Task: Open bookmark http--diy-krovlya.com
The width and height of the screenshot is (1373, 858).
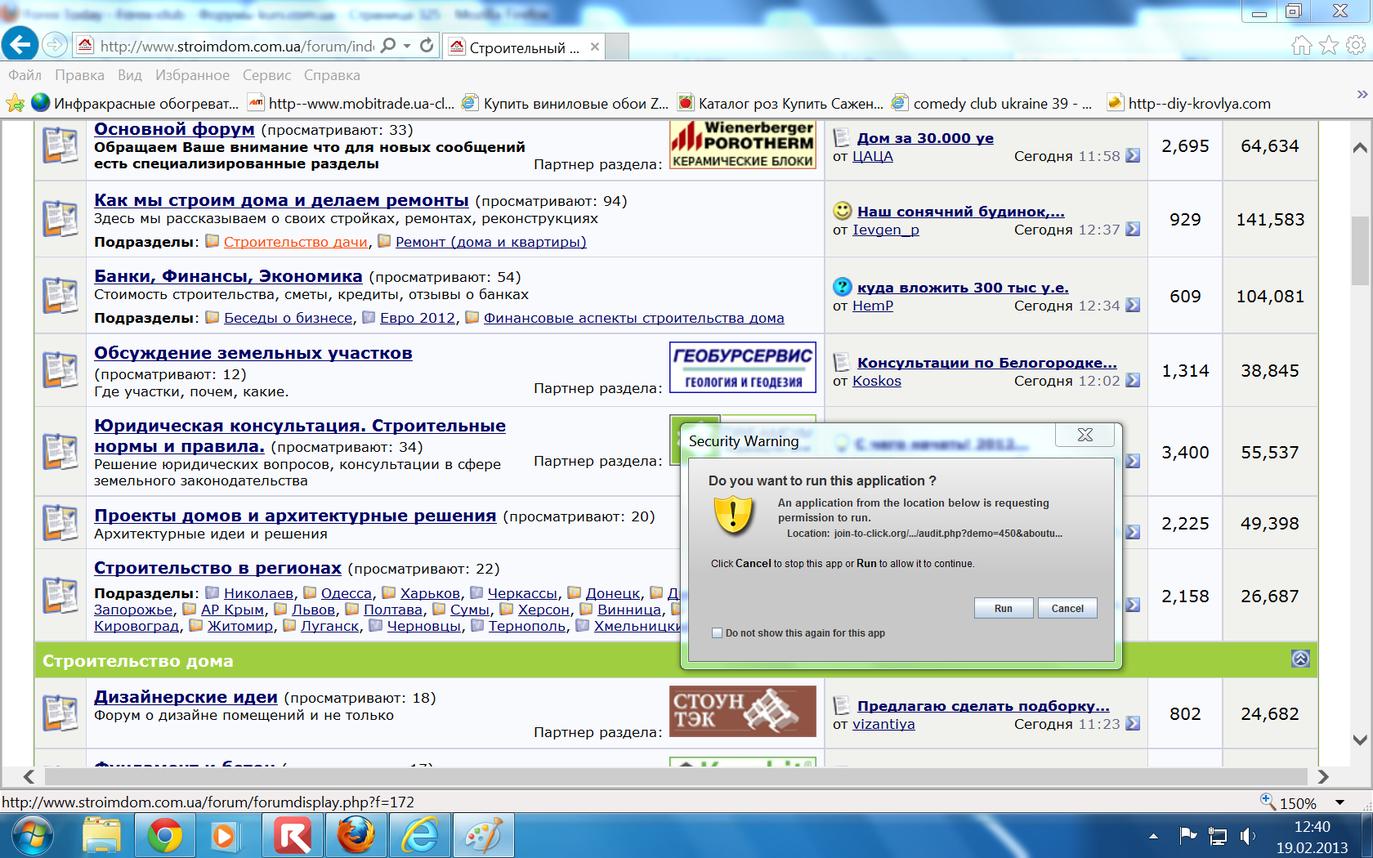Action: pos(1188,103)
